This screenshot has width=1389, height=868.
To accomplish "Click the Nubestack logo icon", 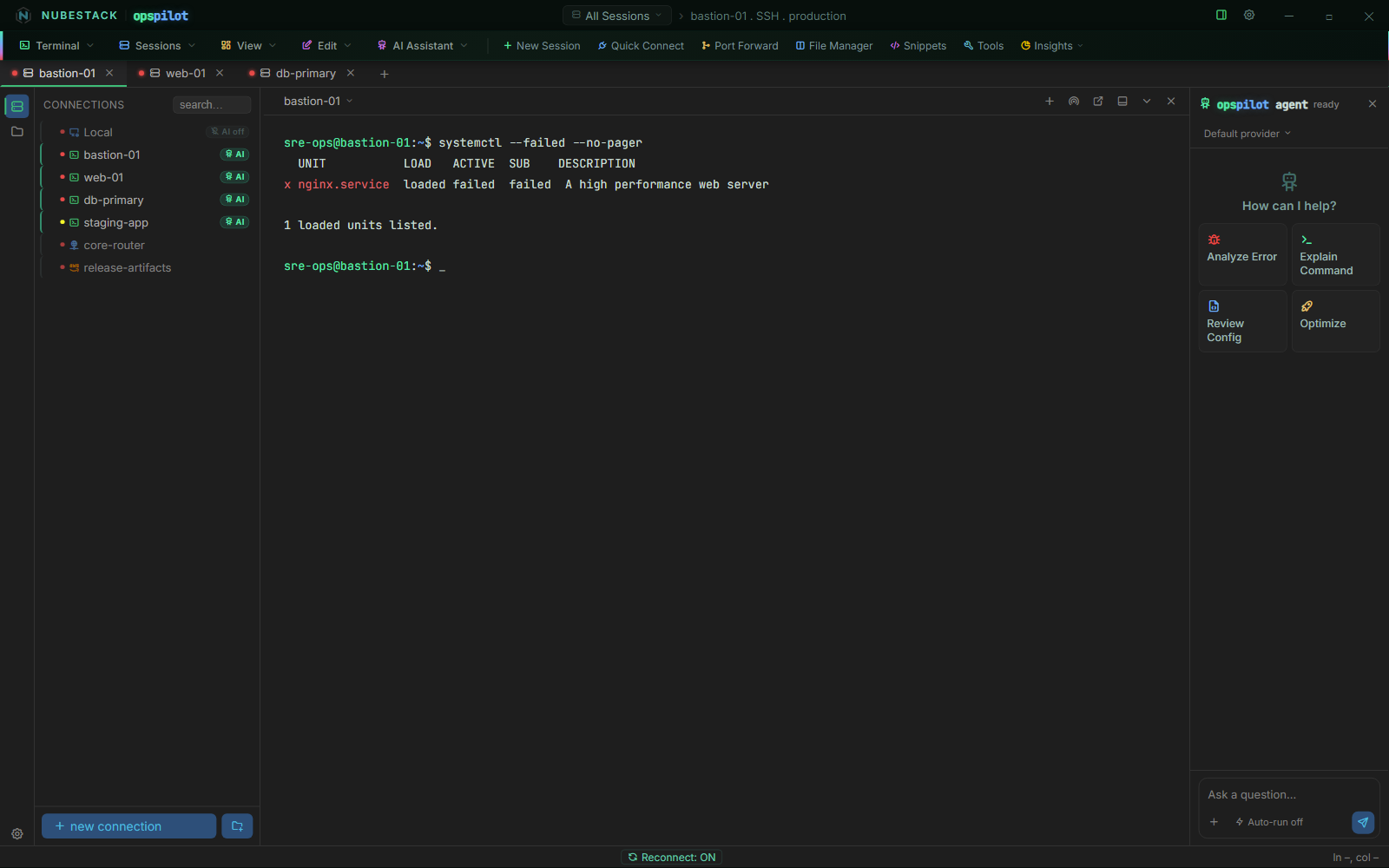I will click(x=23, y=16).
